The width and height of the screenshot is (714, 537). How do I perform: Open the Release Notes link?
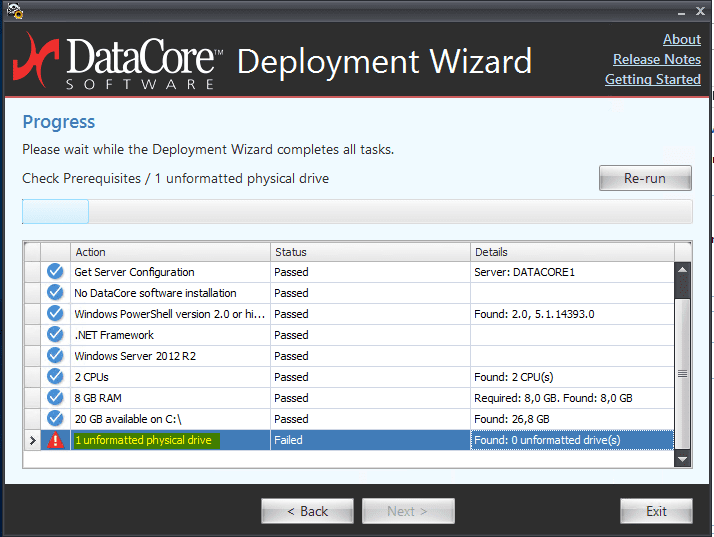click(x=657, y=59)
